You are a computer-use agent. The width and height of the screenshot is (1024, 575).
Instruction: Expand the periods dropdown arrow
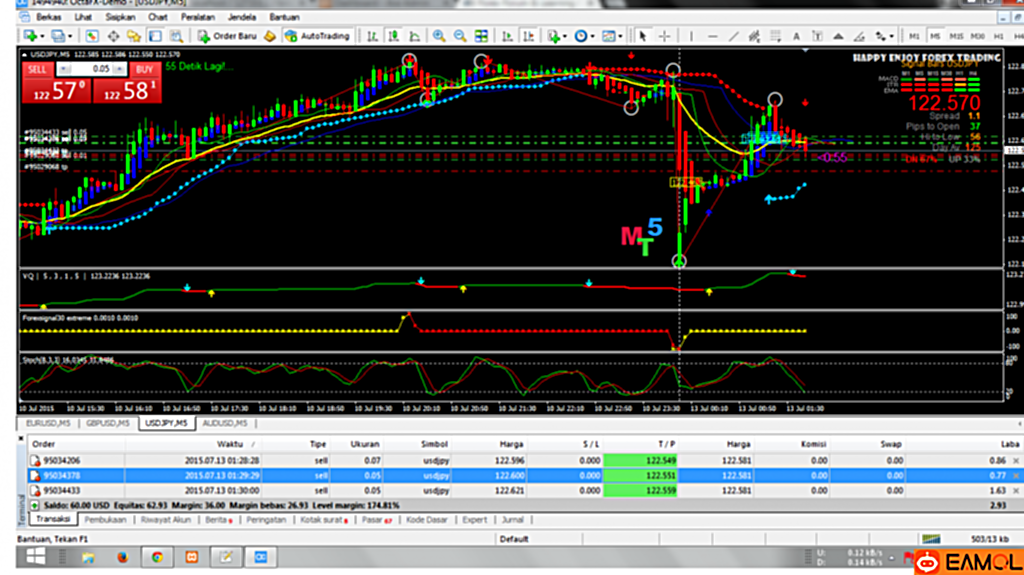(x=592, y=37)
